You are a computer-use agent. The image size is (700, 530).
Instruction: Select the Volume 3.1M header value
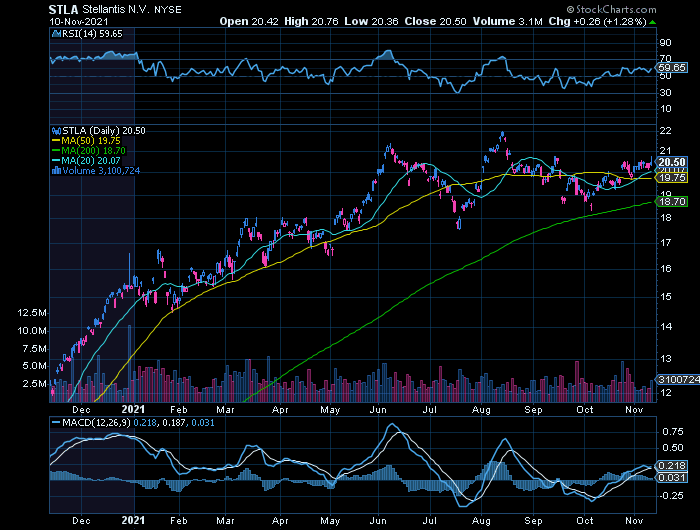[x=508, y=21]
